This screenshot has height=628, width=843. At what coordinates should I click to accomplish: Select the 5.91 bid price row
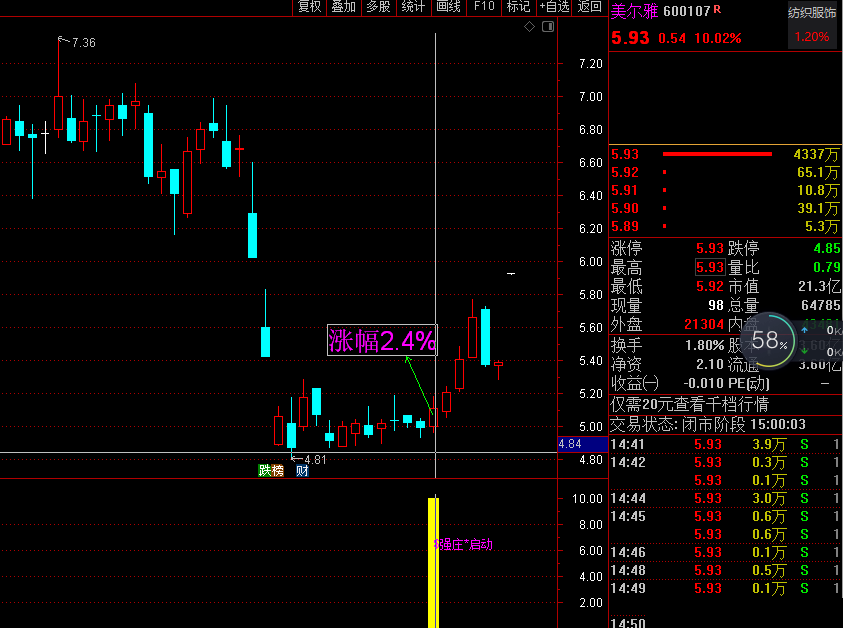[x=725, y=190]
